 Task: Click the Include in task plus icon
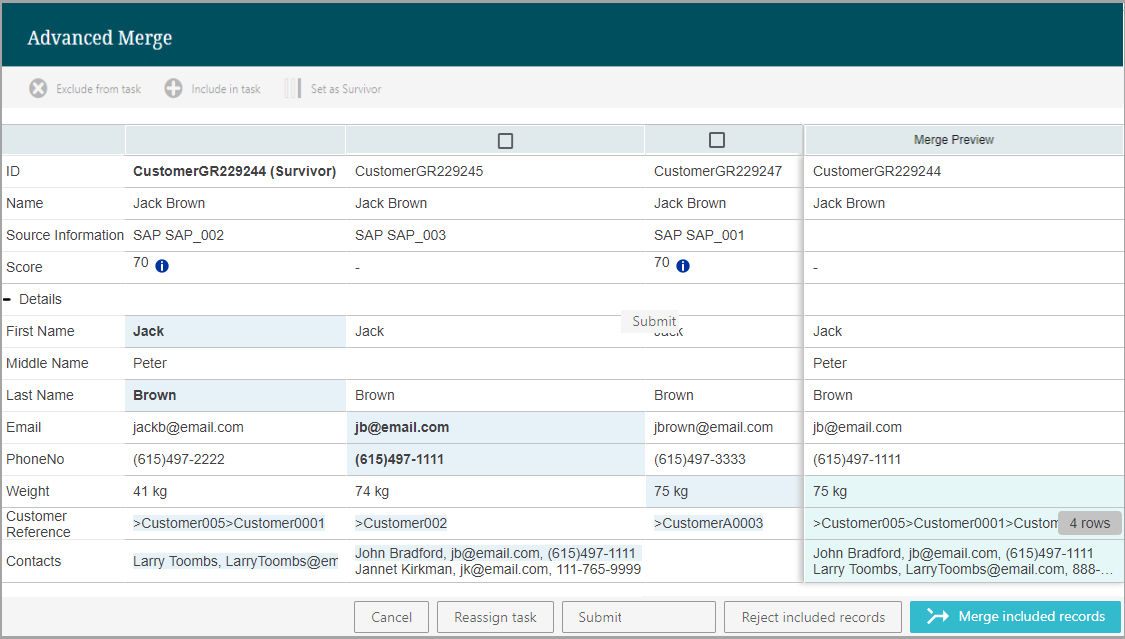point(174,89)
